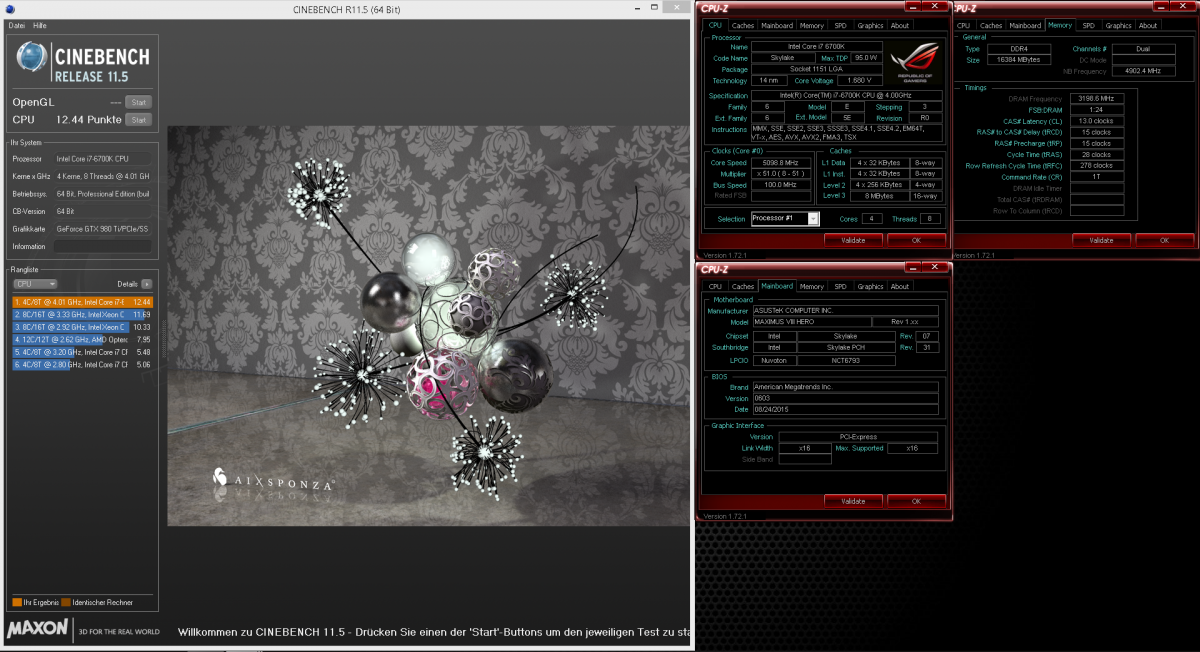The width and height of the screenshot is (1200, 652).
Task: Switch to Mainboard tab in CPU-Z Memory window
Action: (x=1025, y=25)
